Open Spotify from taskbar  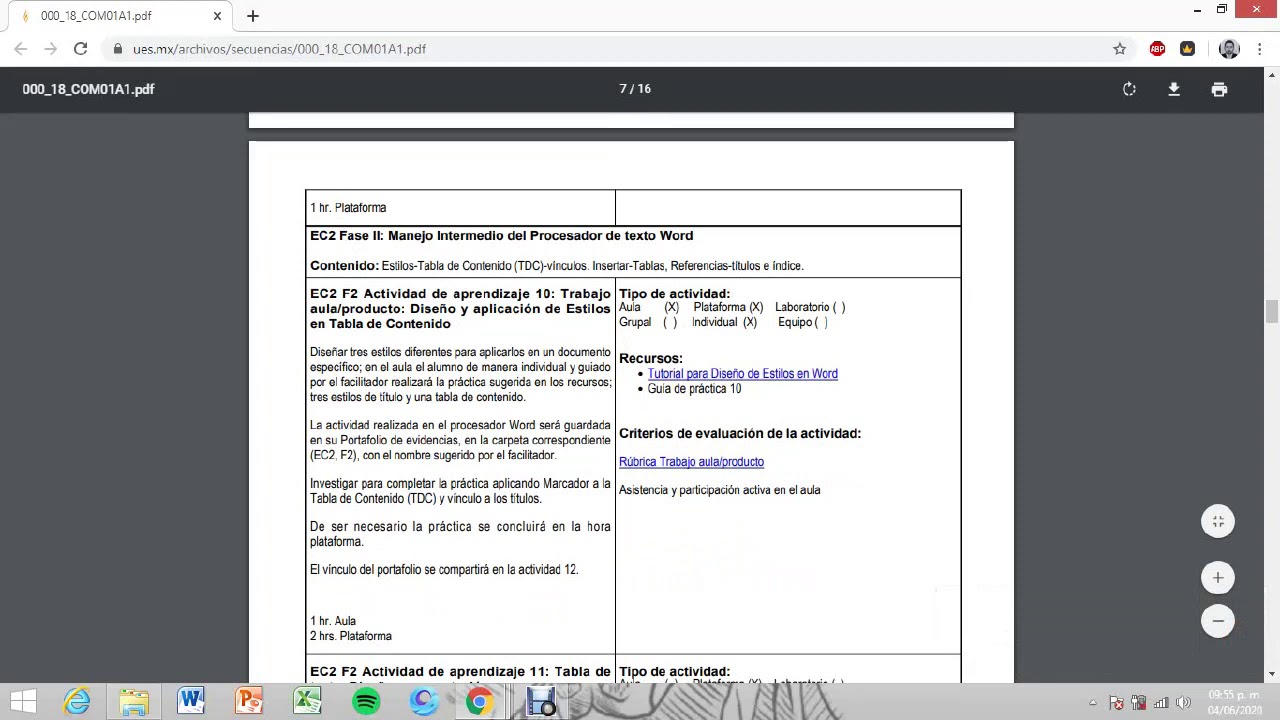[x=366, y=702]
